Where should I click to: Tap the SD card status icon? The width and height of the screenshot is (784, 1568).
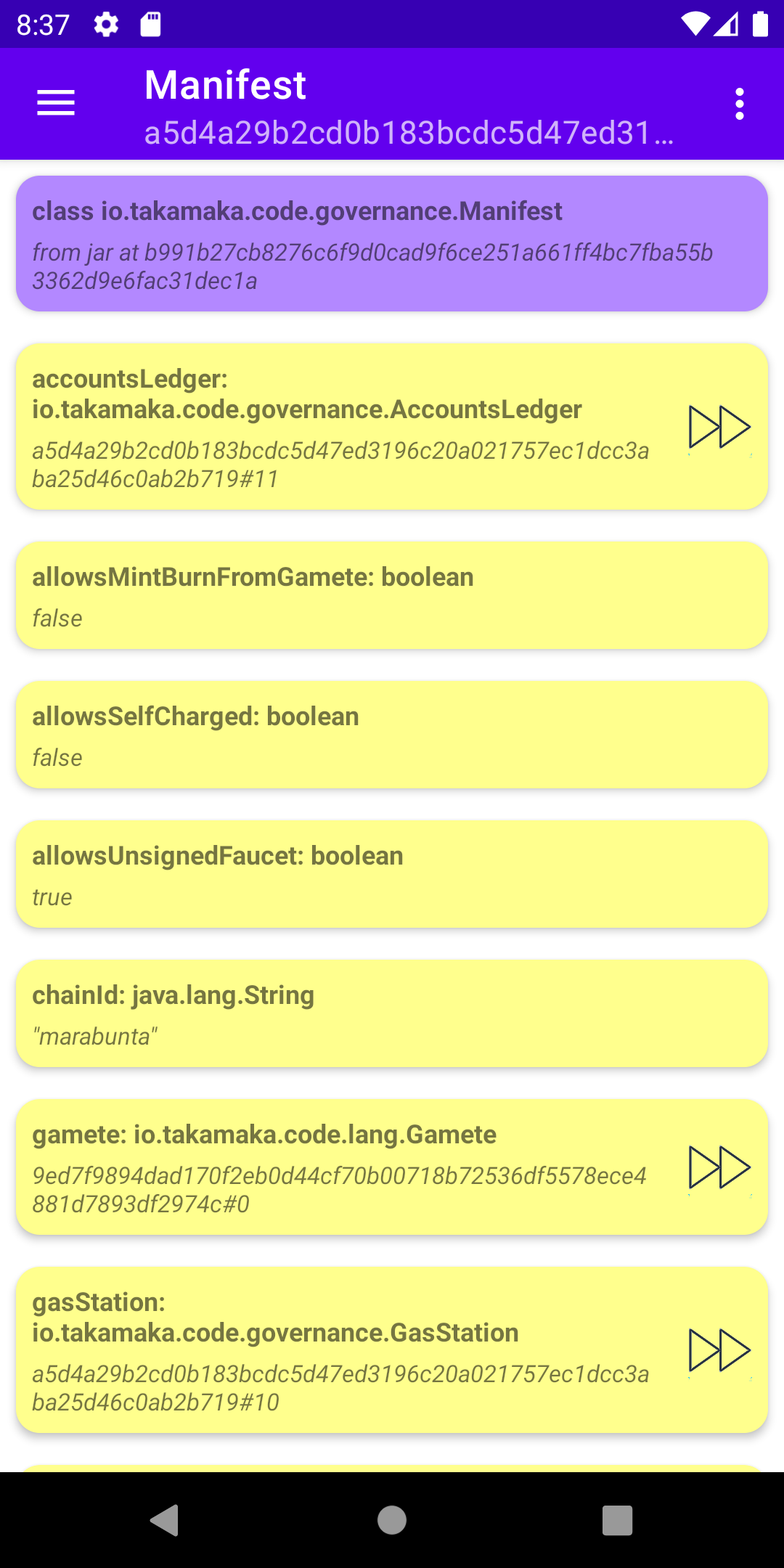[150, 25]
